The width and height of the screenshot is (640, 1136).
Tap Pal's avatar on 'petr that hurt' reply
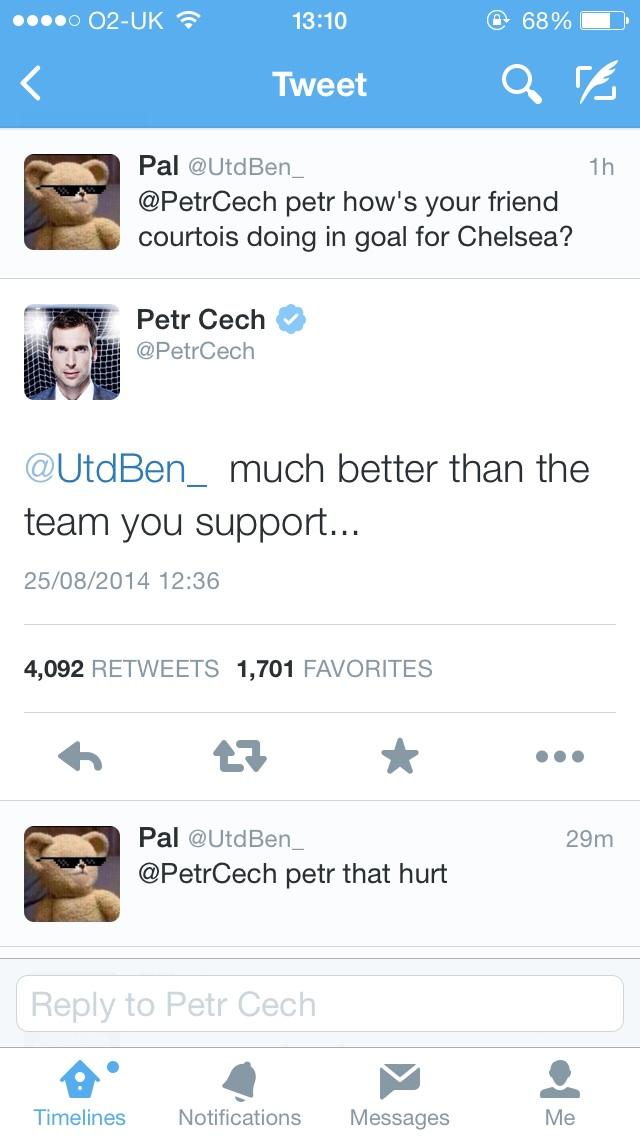(x=72, y=874)
